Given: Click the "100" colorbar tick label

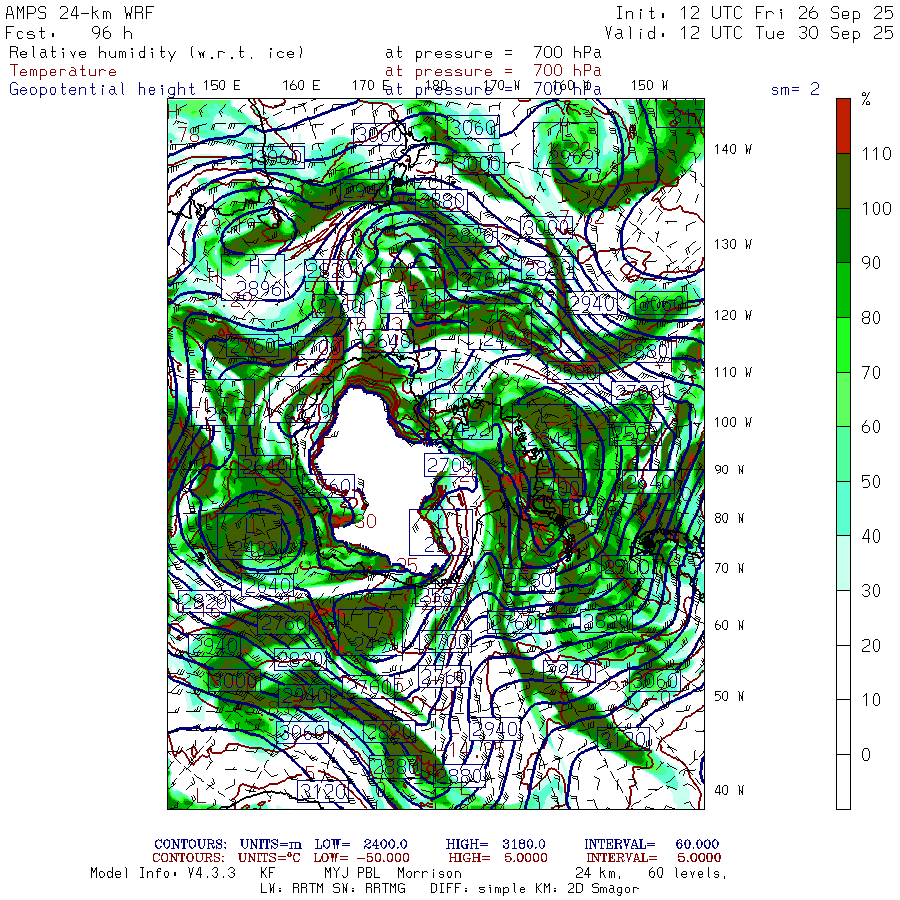Looking at the screenshot, I should point(876,208).
